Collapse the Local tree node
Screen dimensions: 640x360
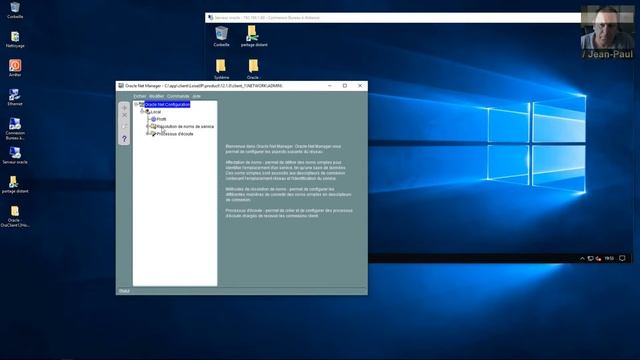(142, 111)
